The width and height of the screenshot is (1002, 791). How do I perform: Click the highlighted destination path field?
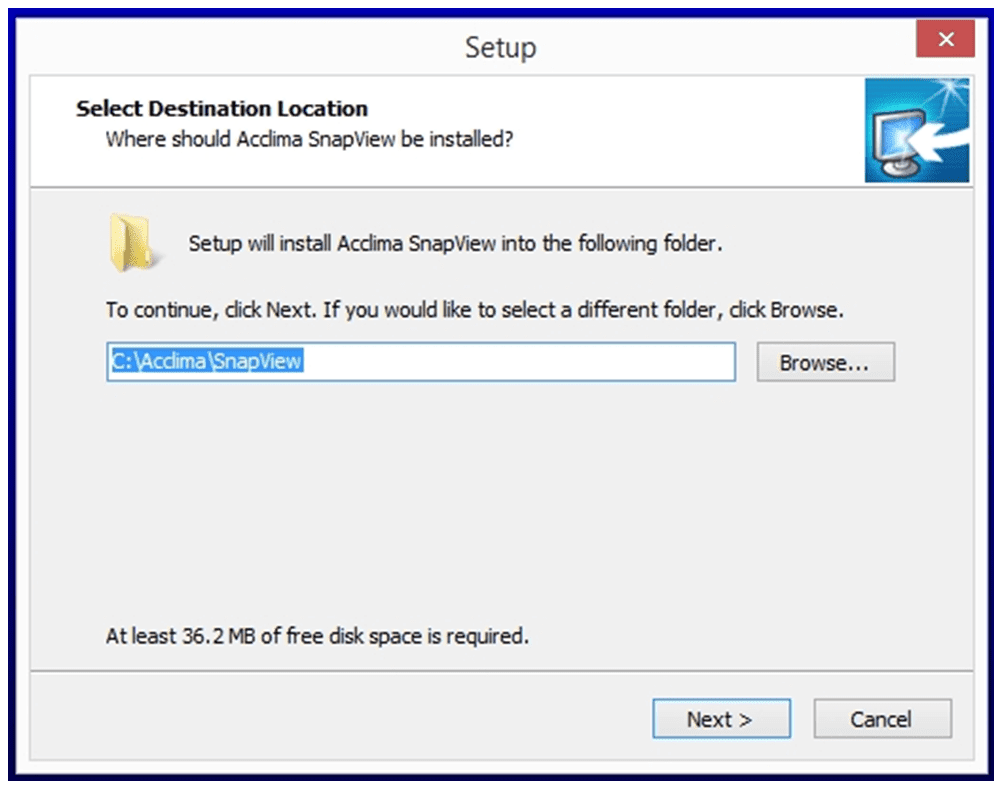click(422, 362)
